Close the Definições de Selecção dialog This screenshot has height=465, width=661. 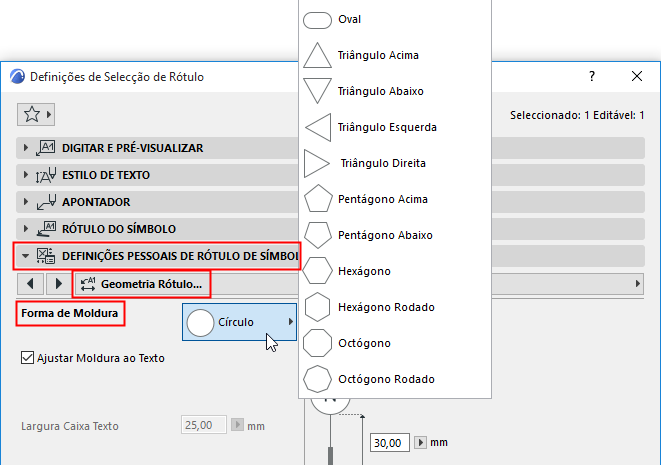pos(637,76)
